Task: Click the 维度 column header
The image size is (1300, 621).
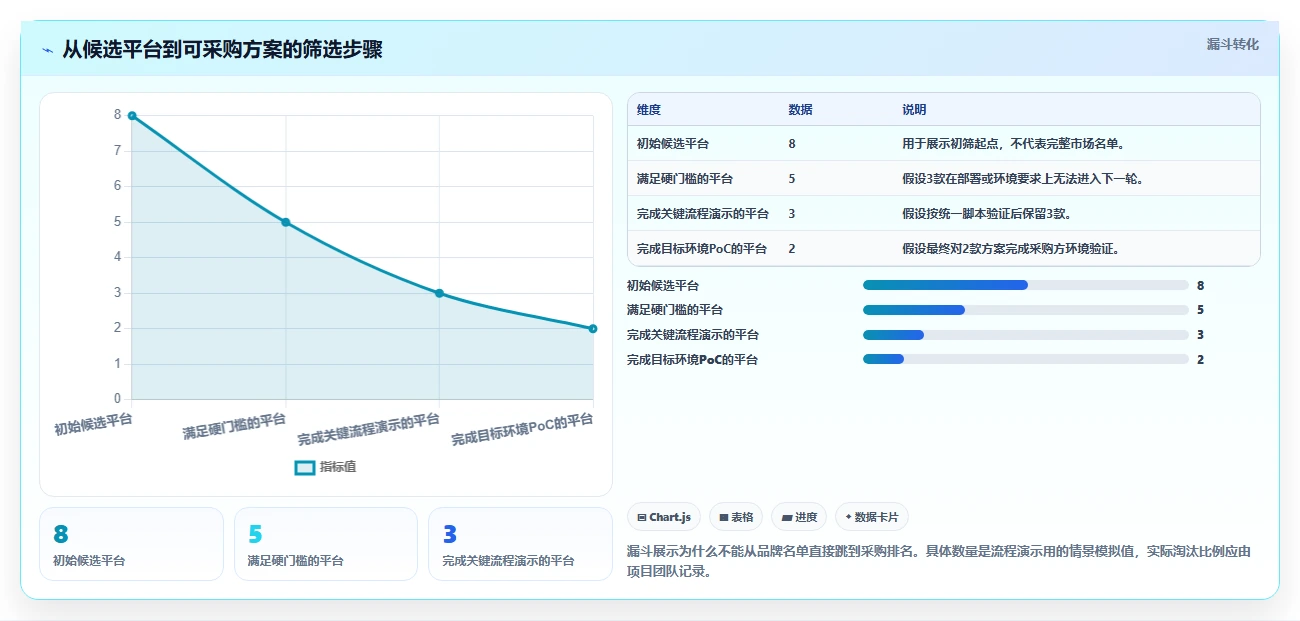Action: (649, 110)
